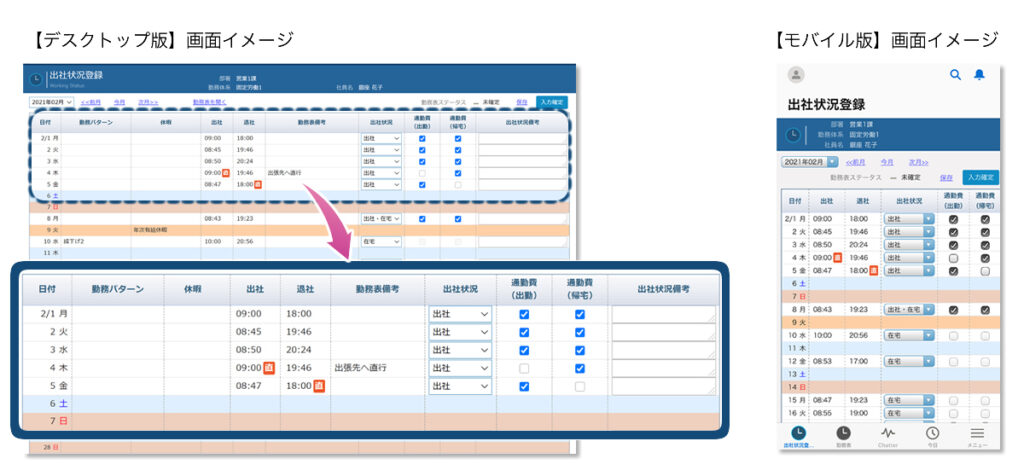Open the desktop 2021年02月 month dropdown
Viewport: 1024px width, 476px height.
click(51, 102)
